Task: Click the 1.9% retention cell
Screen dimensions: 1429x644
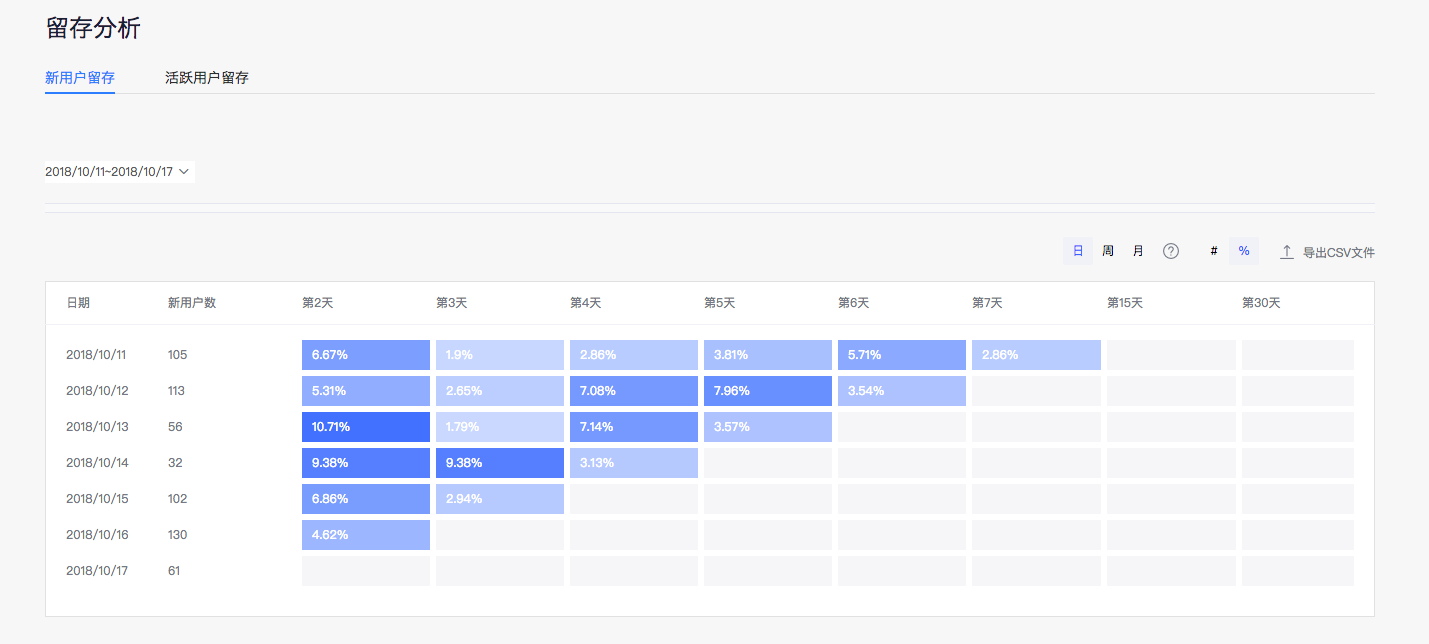Action: (500, 355)
